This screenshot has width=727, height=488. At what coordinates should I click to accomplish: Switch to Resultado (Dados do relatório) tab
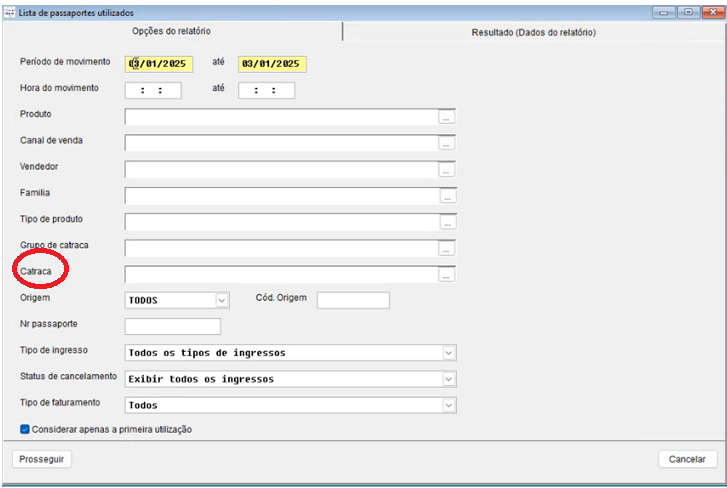[533, 32]
